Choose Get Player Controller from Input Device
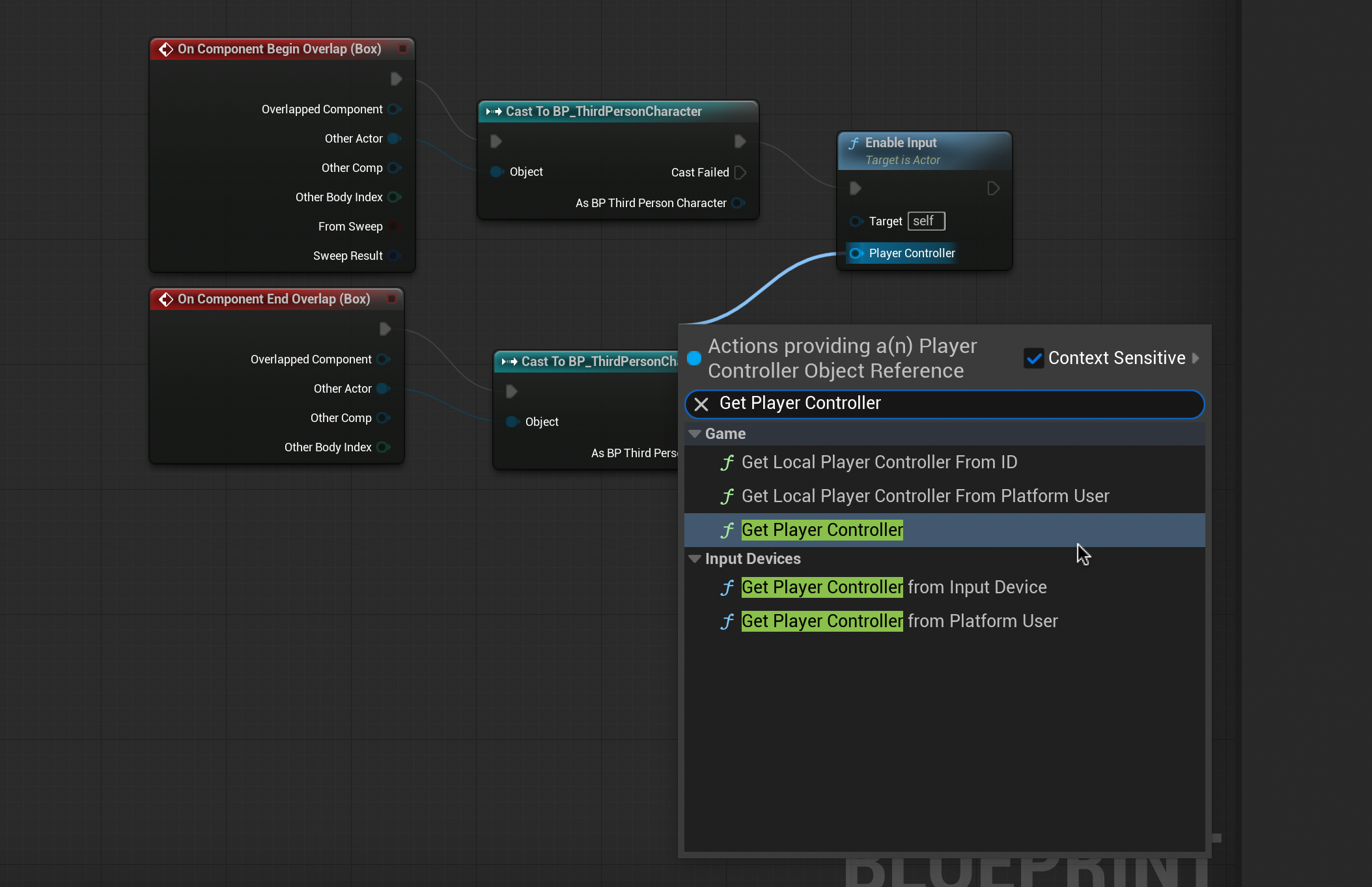The height and width of the screenshot is (887, 1372). (x=893, y=587)
